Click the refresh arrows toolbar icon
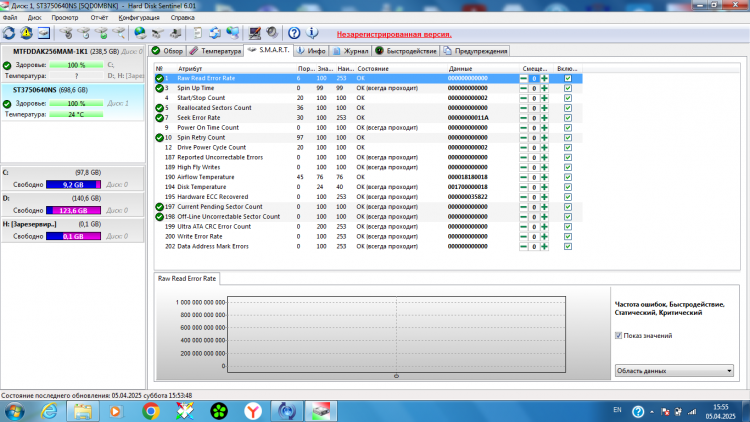The width and height of the screenshot is (750, 422). (9, 33)
